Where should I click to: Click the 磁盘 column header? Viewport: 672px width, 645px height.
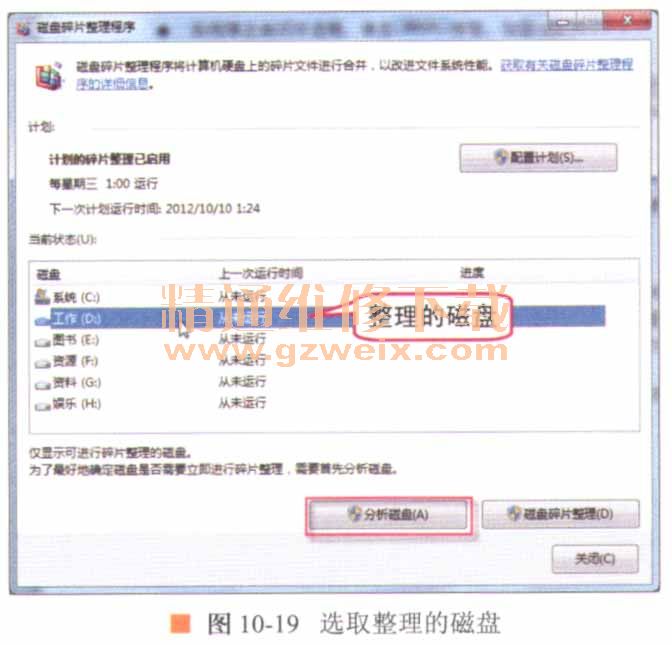pos(48,274)
